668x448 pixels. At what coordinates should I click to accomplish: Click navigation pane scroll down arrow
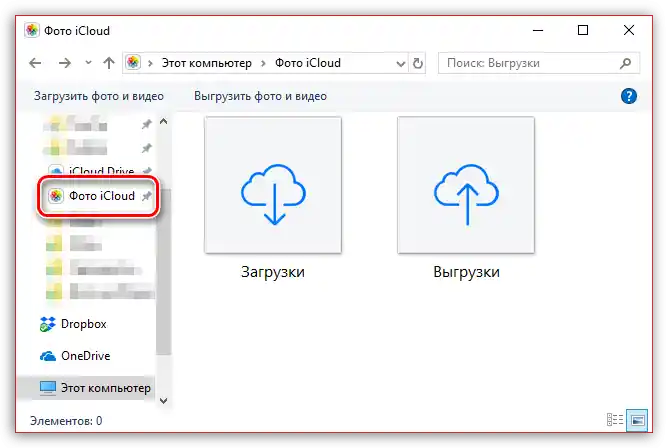pyautogui.click(x=164, y=401)
